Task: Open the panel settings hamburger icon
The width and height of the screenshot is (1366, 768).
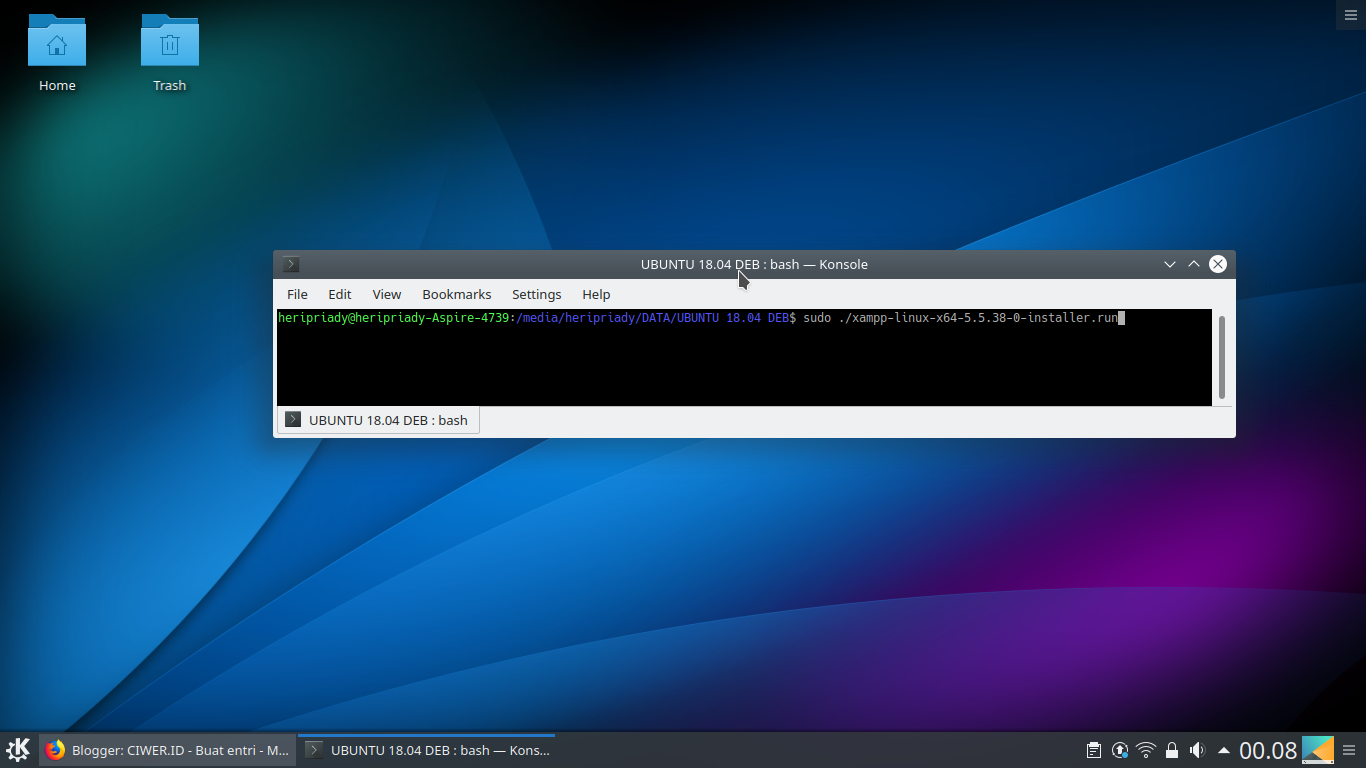Action: point(1350,750)
